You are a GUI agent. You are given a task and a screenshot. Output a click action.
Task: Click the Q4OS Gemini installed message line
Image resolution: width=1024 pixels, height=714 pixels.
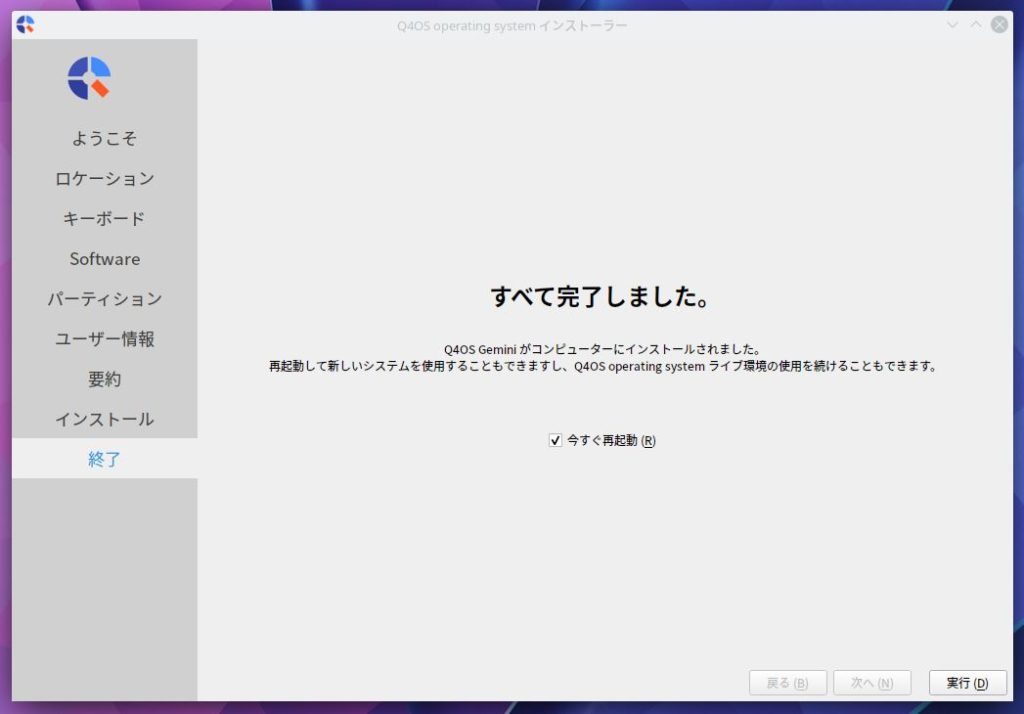click(602, 349)
